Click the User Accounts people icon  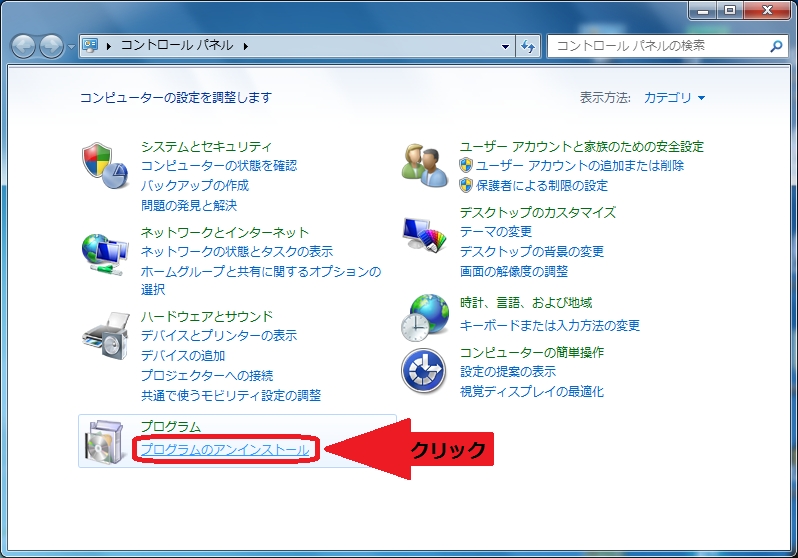point(425,166)
